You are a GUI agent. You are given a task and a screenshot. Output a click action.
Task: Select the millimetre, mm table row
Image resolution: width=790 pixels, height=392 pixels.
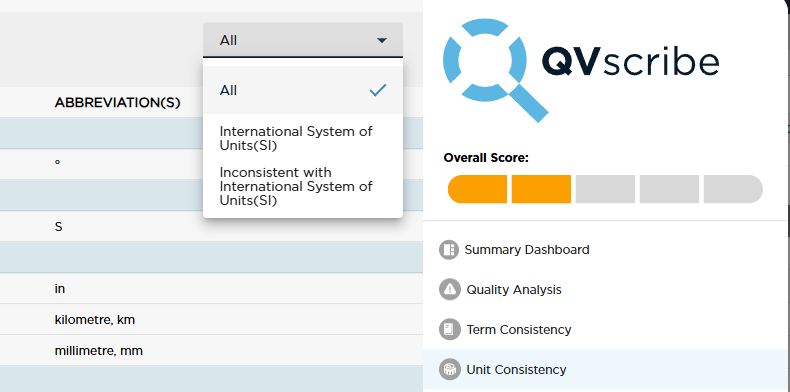(212, 350)
